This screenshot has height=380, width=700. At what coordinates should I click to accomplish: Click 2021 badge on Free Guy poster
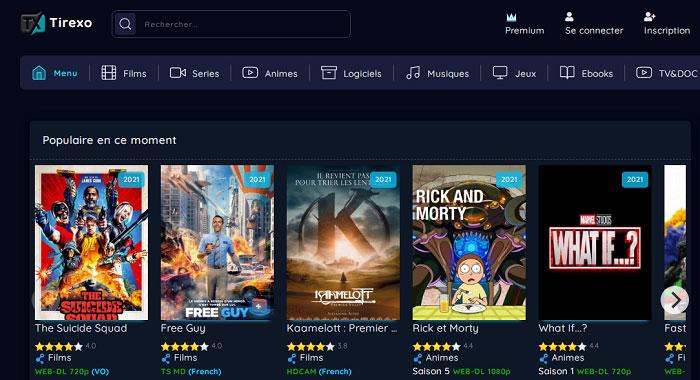click(x=257, y=180)
